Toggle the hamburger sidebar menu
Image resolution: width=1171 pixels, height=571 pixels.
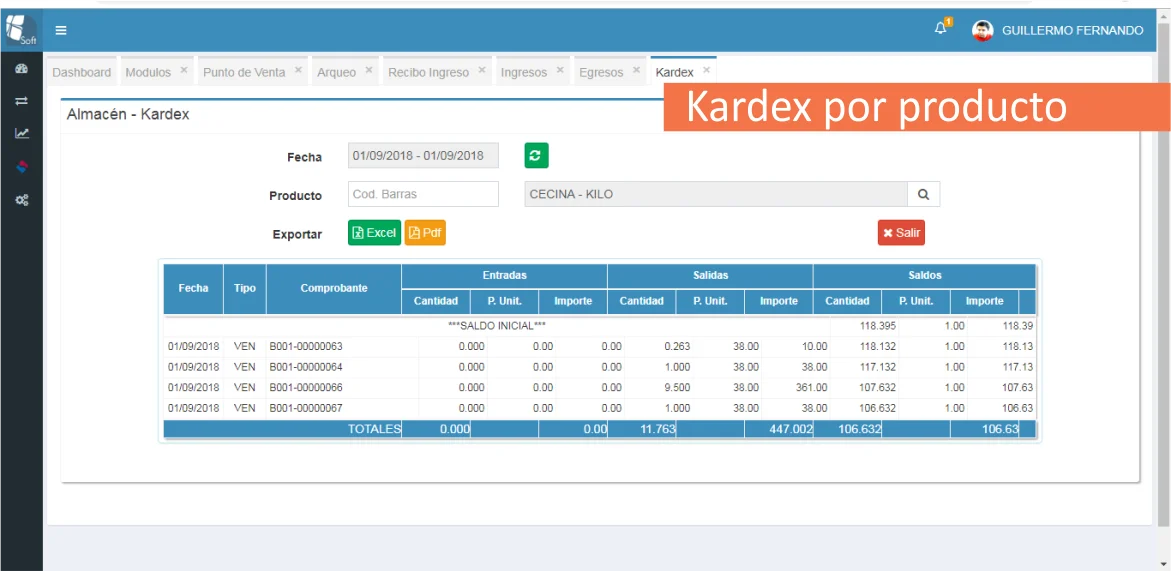pyautogui.click(x=61, y=30)
